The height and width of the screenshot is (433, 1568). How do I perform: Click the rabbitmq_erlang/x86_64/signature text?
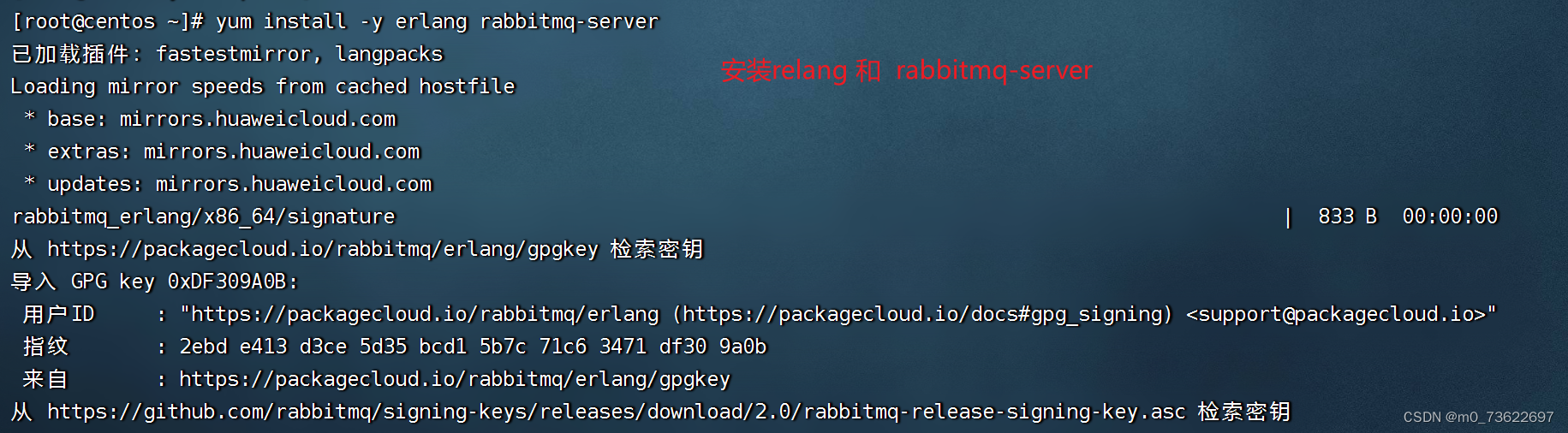point(204,216)
